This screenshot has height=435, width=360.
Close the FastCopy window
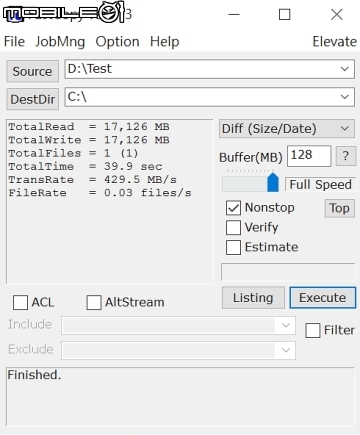click(x=337, y=14)
